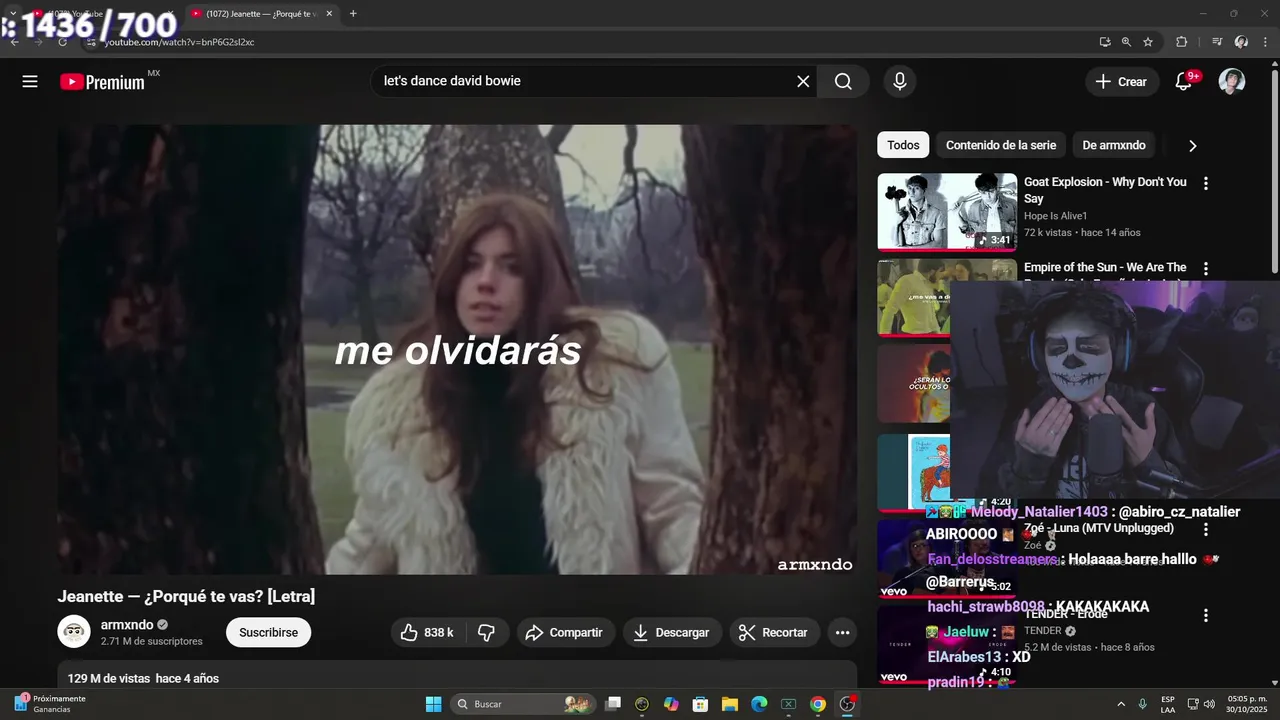Viewport: 1280px width, 720px height.
Task: Show hidden system tray icons
Action: pos(1121,704)
